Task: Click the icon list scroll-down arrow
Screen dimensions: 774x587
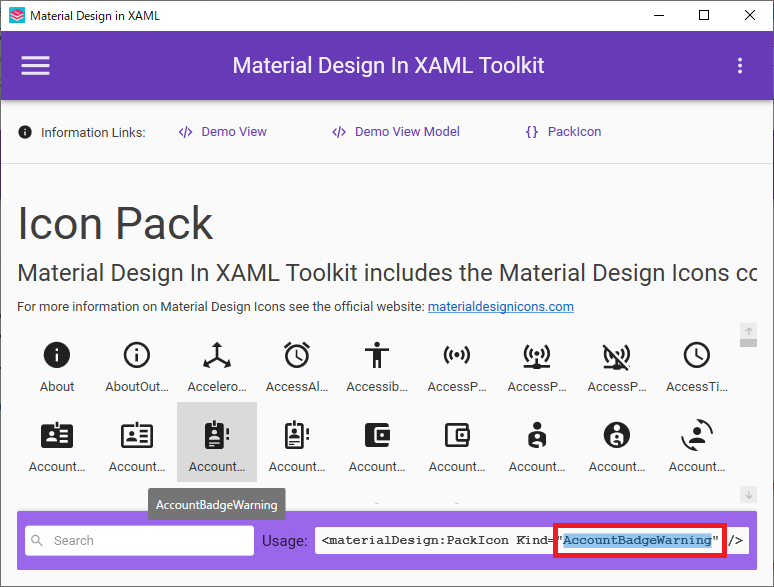Action: click(748, 495)
